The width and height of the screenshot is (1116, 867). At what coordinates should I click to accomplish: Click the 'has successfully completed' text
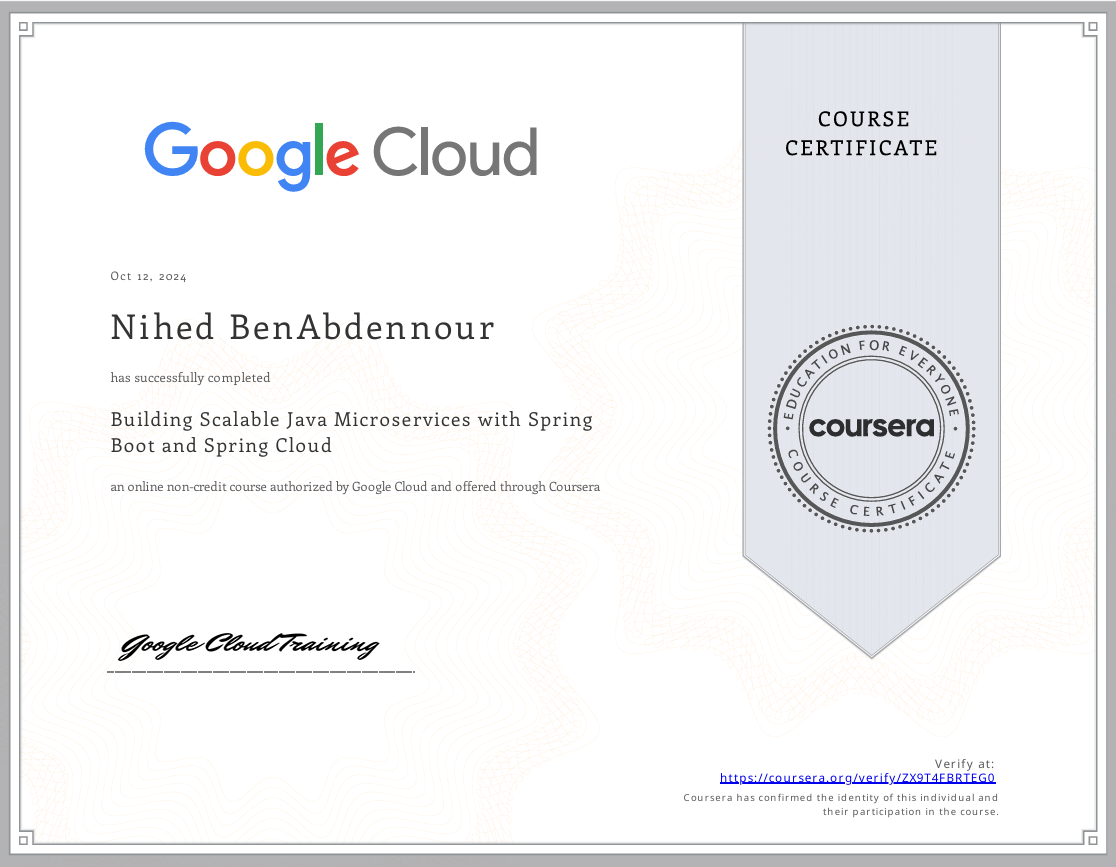point(190,378)
